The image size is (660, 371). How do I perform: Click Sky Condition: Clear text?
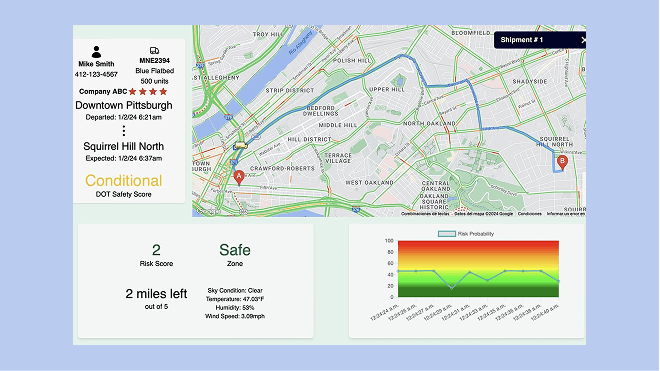coord(235,291)
